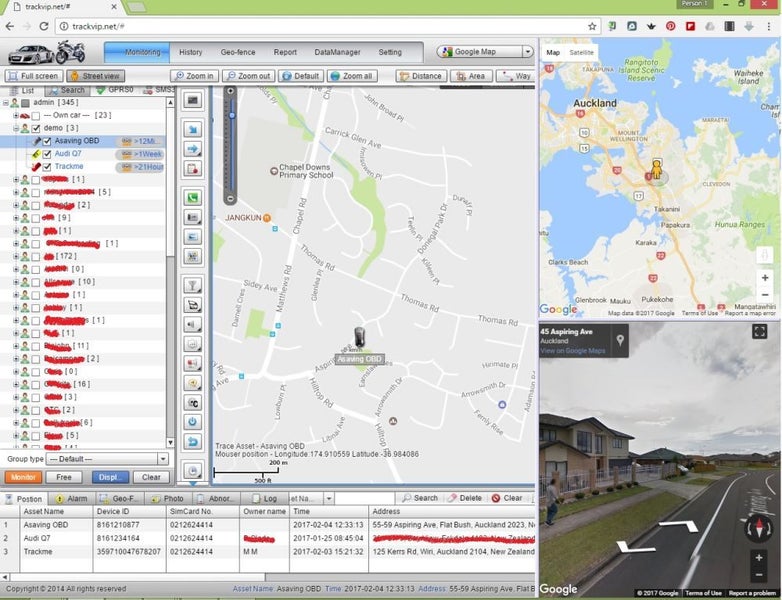
Task: Click the Asaving OBD car marker on map
Action: (359, 337)
